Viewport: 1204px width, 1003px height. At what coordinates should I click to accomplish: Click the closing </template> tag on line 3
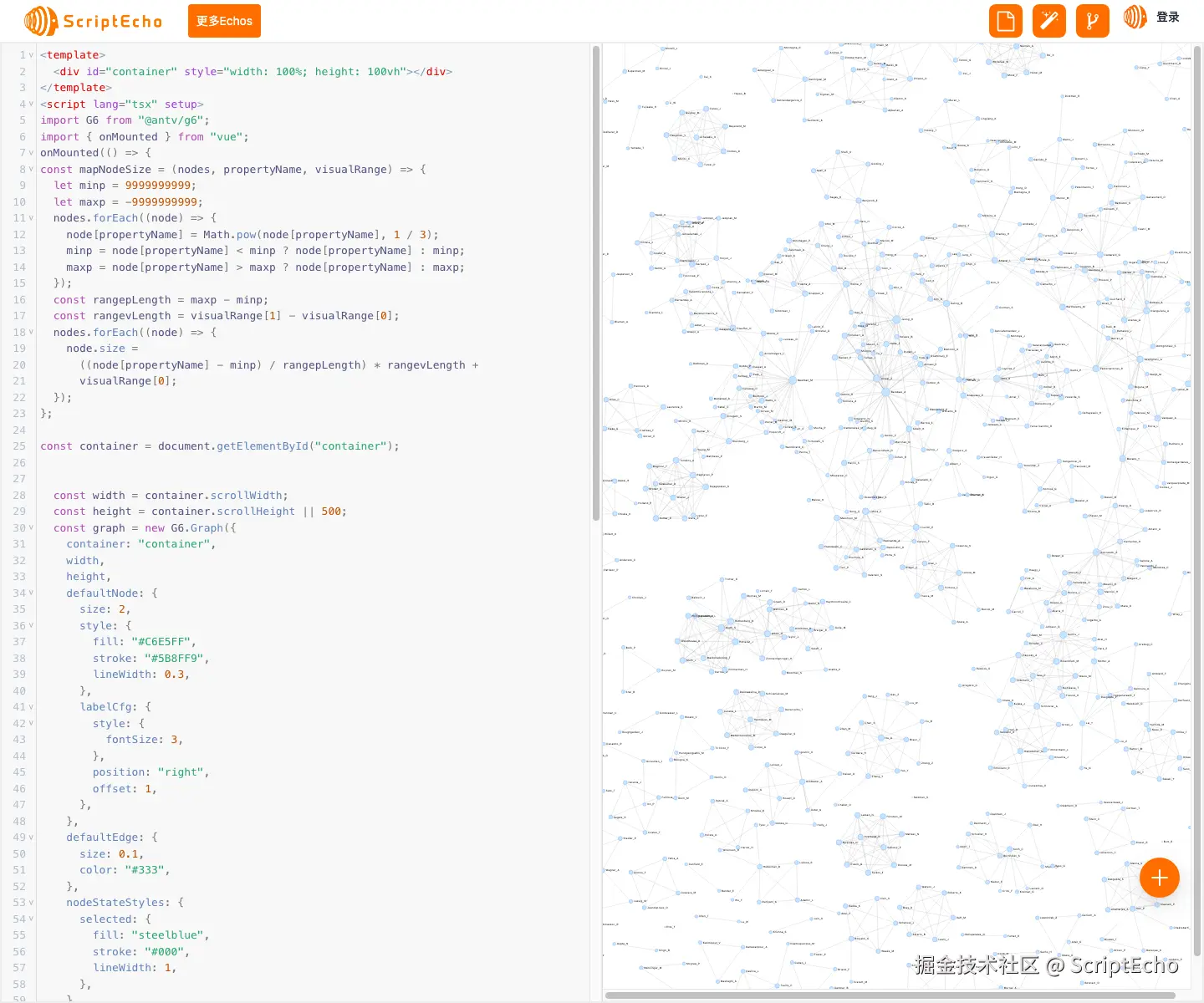click(76, 88)
